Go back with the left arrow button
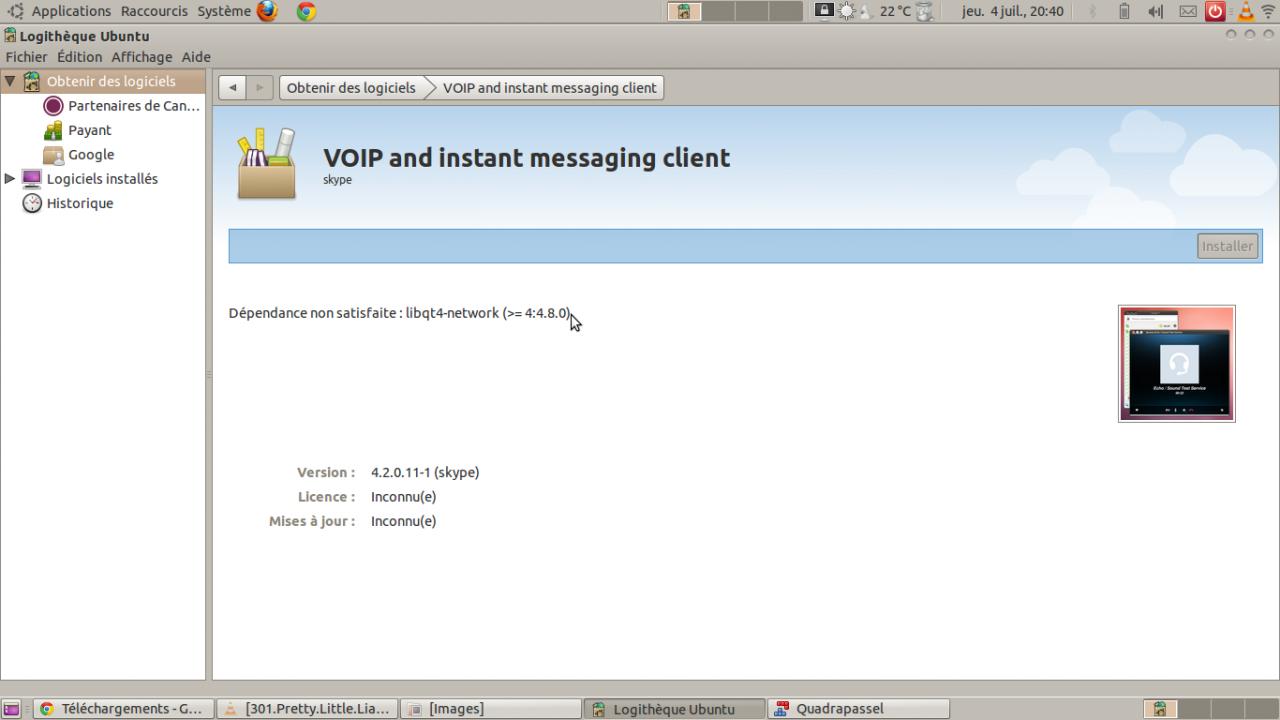Image resolution: width=1280 pixels, height=720 pixels. coord(232,88)
